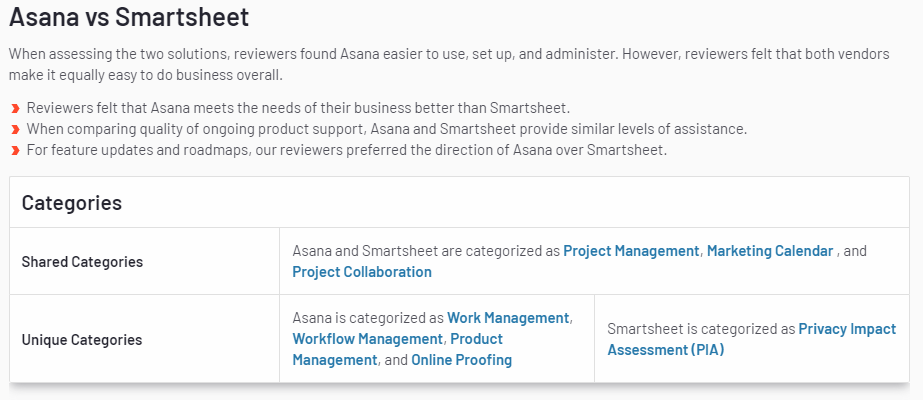Viewport: 923px width, 400px height.
Task: Open the Work Management category link
Action: [x=508, y=318]
